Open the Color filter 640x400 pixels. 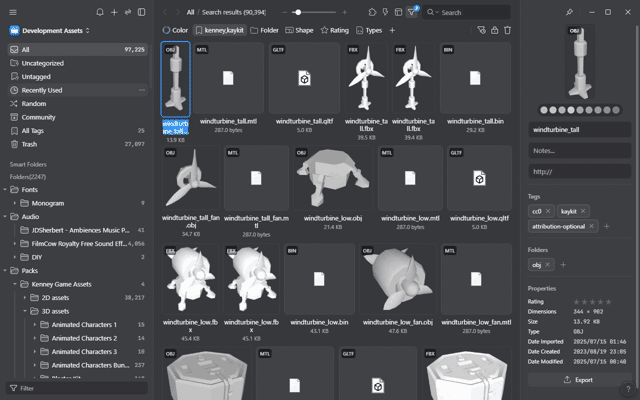pos(175,30)
